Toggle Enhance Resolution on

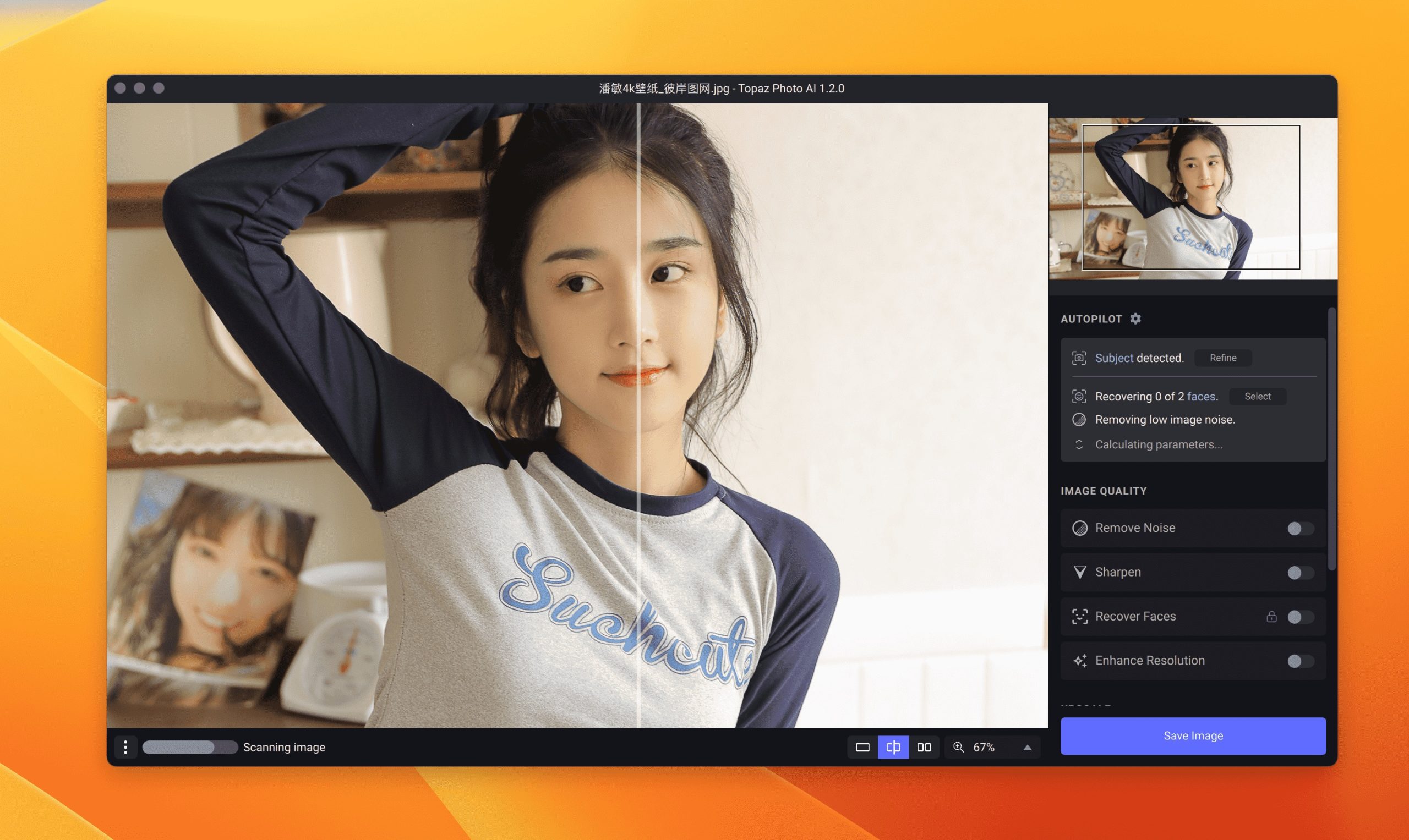point(1299,661)
